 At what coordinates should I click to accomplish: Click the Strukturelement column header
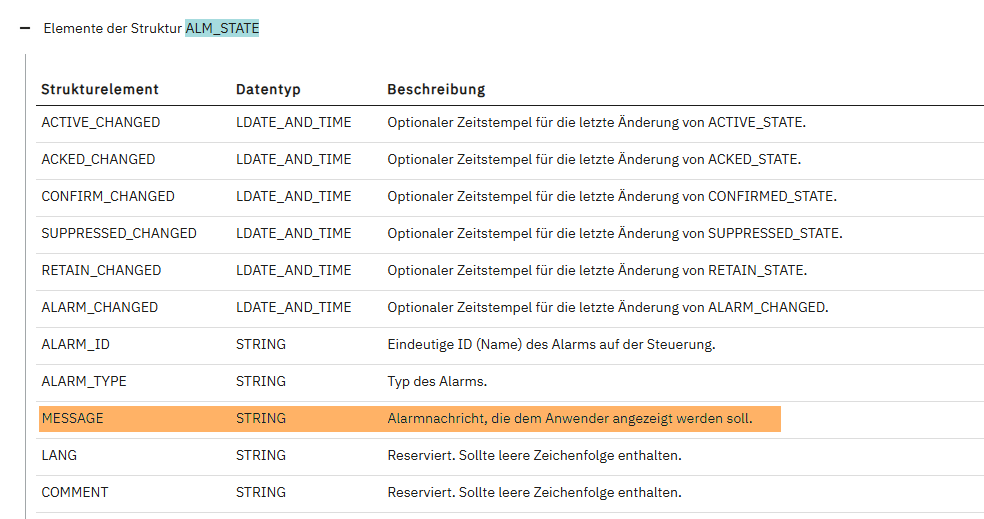[99, 89]
